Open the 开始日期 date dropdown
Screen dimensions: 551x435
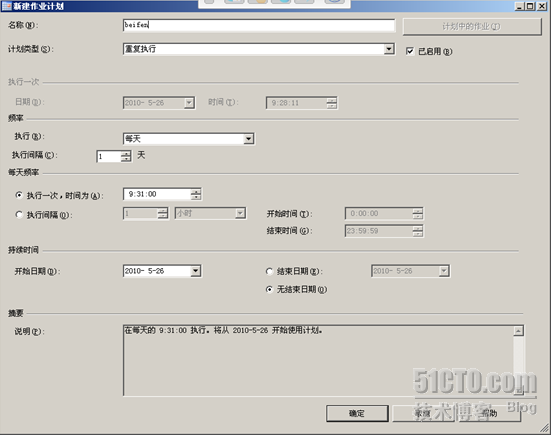(x=195, y=271)
